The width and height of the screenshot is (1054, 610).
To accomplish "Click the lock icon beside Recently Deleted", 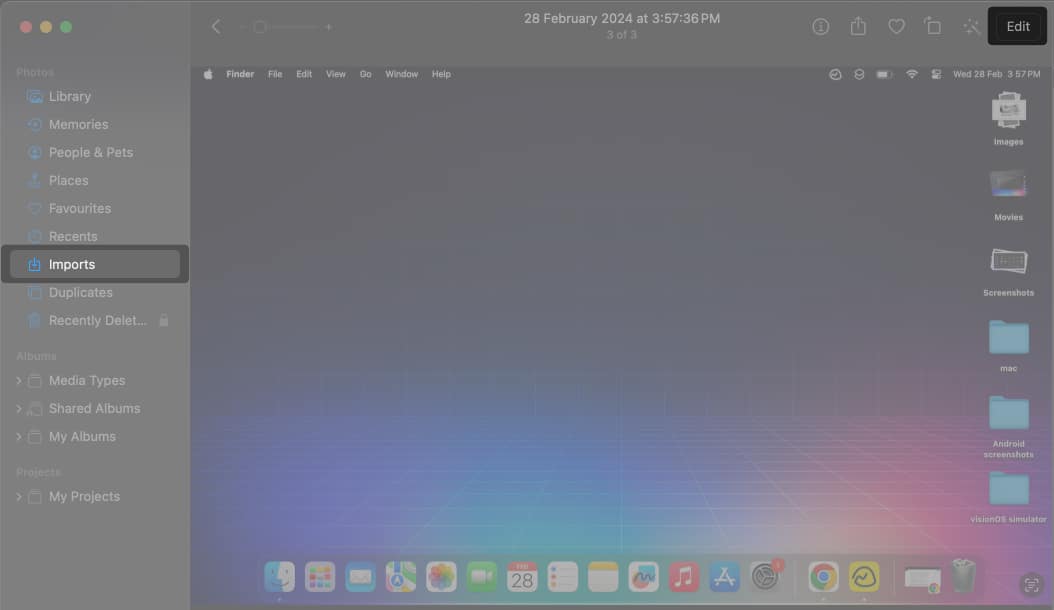I will point(163,321).
